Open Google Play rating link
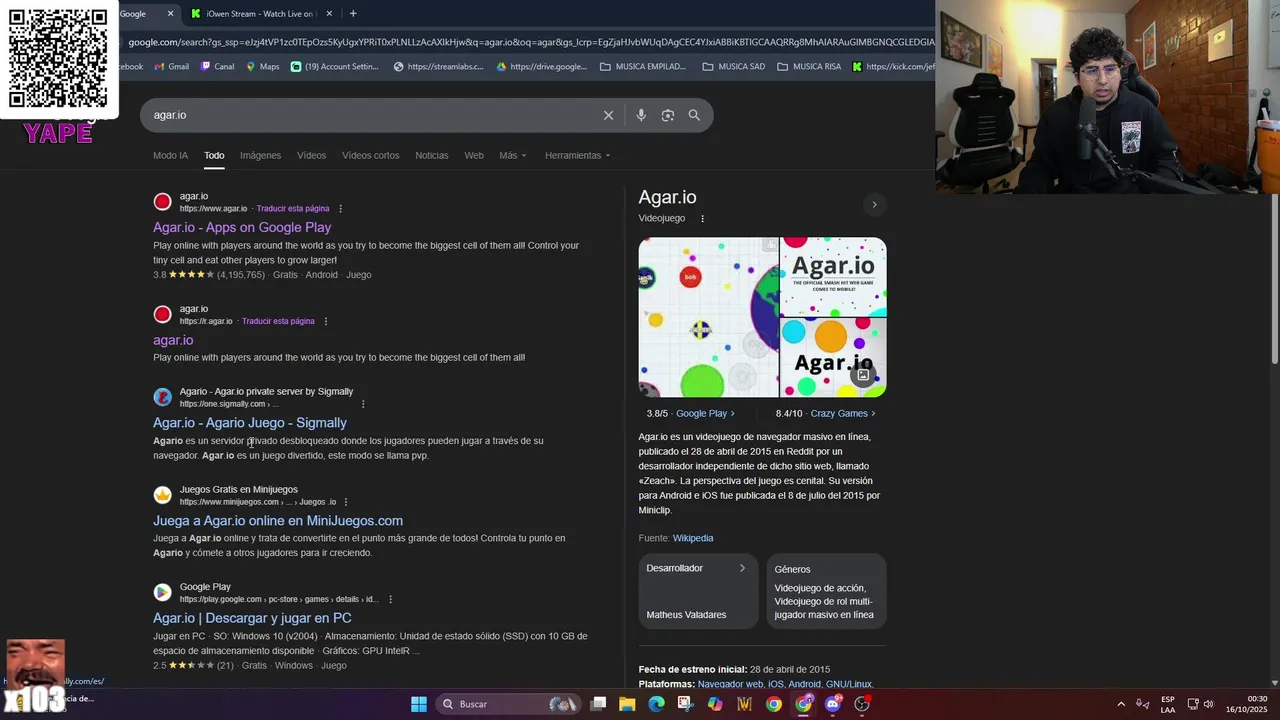Screen dimensions: 1280x720 coord(705,414)
